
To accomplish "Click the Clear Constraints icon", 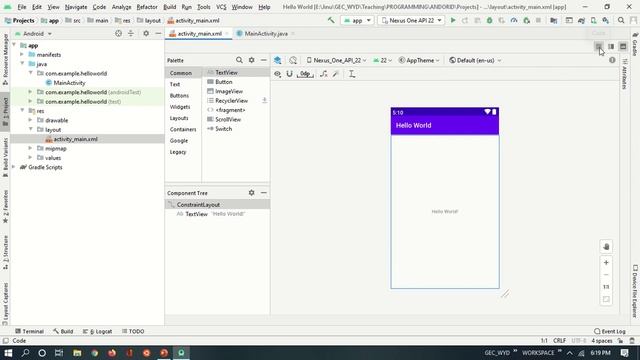I will [324, 74].
